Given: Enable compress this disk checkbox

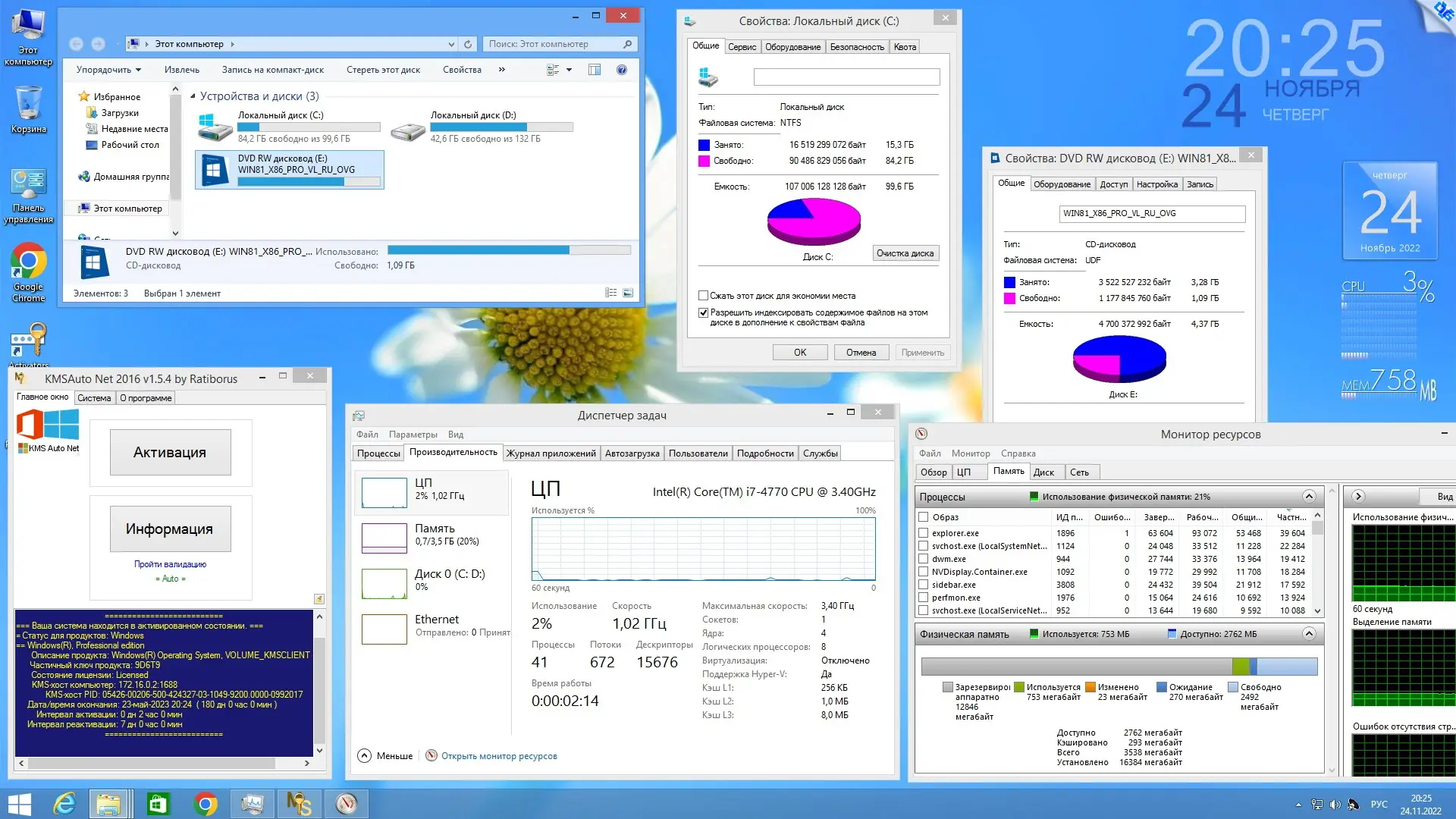Looking at the screenshot, I should tap(703, 296).
